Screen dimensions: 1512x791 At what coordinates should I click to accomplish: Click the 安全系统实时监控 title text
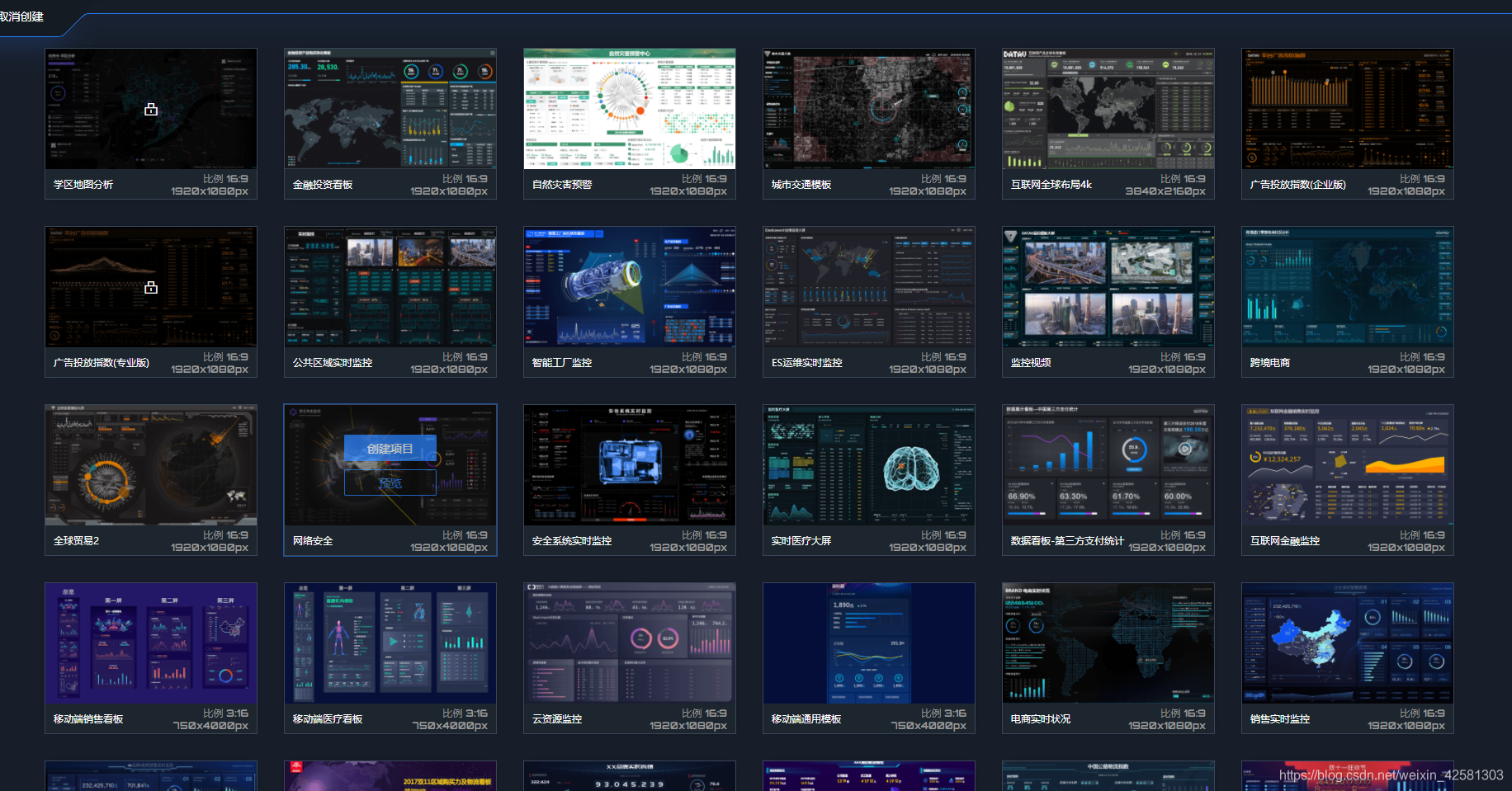572,541
